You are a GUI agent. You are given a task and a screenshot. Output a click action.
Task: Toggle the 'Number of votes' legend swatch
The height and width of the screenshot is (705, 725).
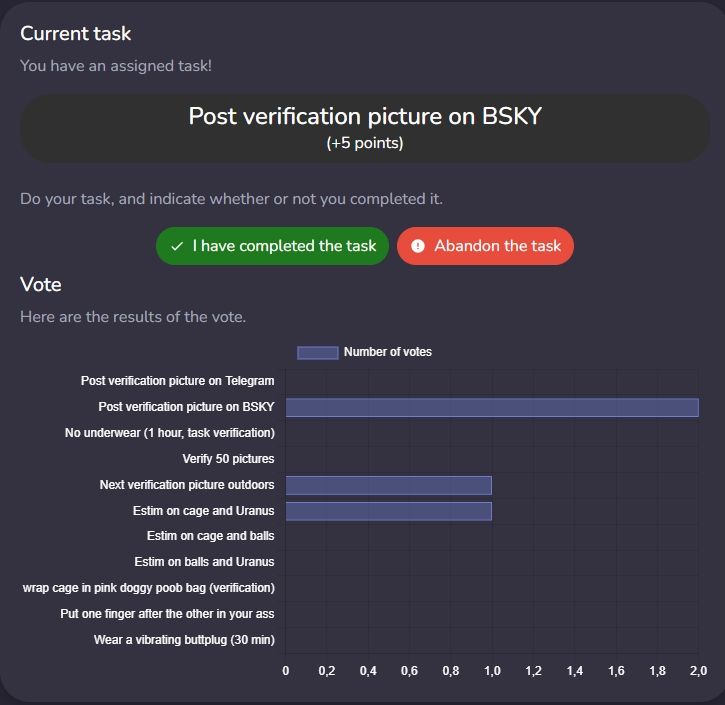tap(318, 353)
